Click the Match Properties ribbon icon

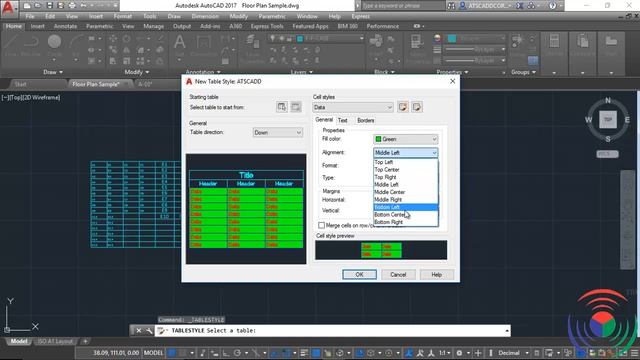[417, 42]
